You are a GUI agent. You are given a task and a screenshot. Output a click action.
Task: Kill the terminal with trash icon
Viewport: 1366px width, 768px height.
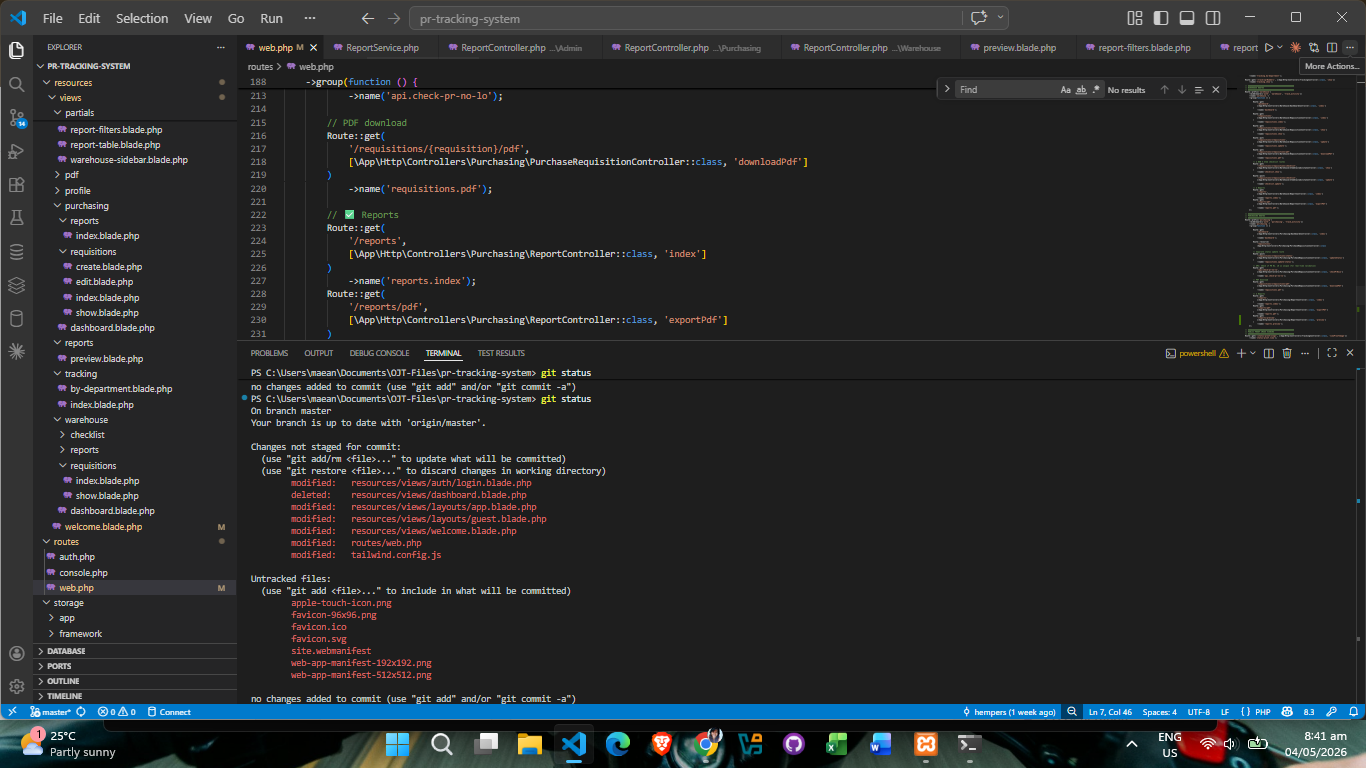(x=1287, y=353)
